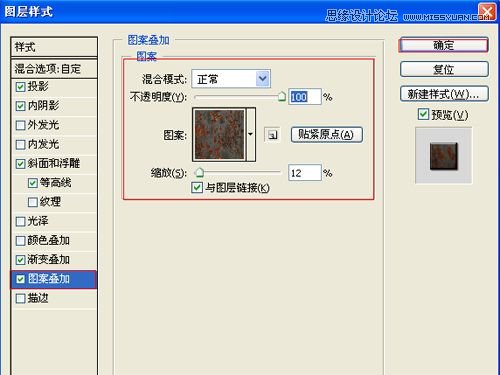Image resolution: width=500 pixels, height=375 pixels.
Task: Click the 复位 reset button
Action: click(x=444, y=69)
